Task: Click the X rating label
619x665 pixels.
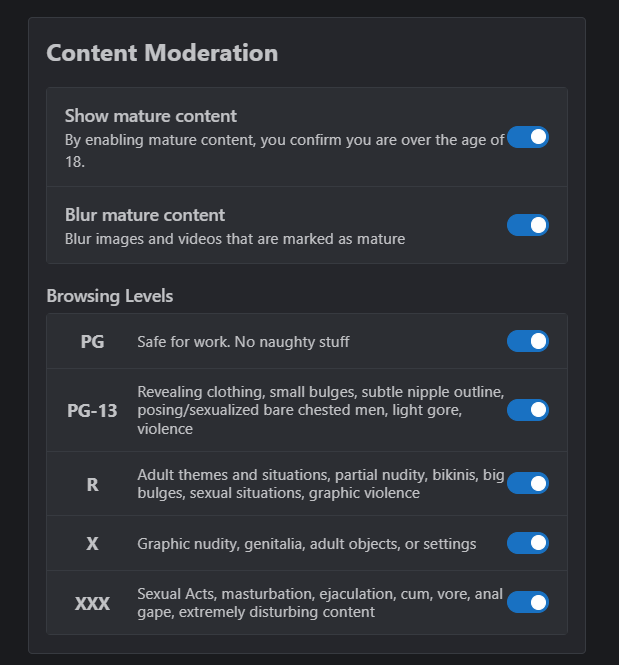Action: tap(92, 544)
